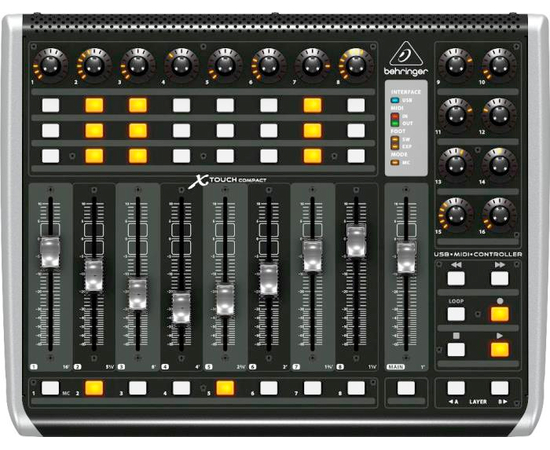
Task: Click rotary encoder knob 1
Action: pyautogui.click(x=51, y=65)
